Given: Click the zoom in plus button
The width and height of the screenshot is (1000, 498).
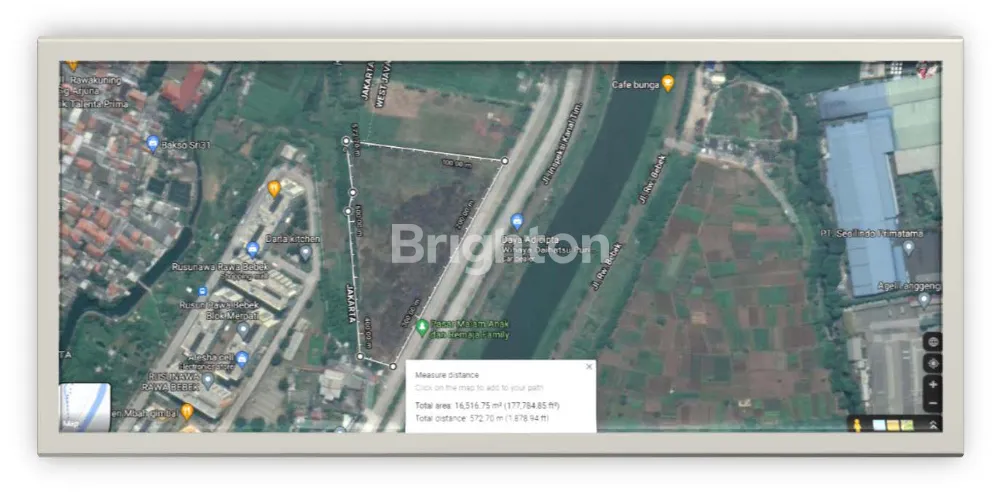Looking at the screenshot, I should [x=932, y=385].
